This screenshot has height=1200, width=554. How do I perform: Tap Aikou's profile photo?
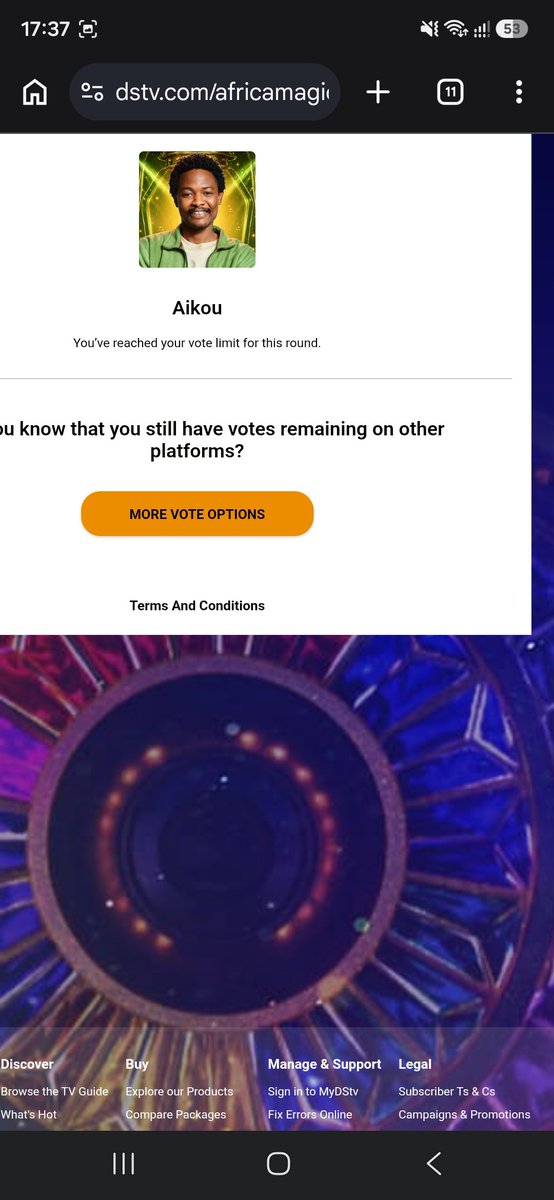click(197, 210)
